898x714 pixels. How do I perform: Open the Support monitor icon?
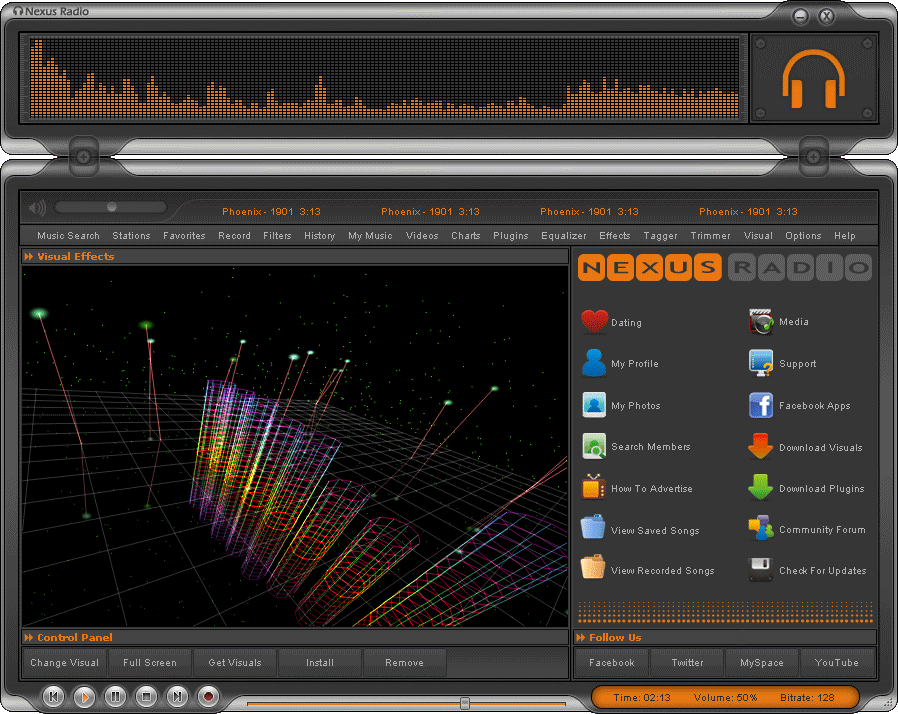click(x=761, y=363)
